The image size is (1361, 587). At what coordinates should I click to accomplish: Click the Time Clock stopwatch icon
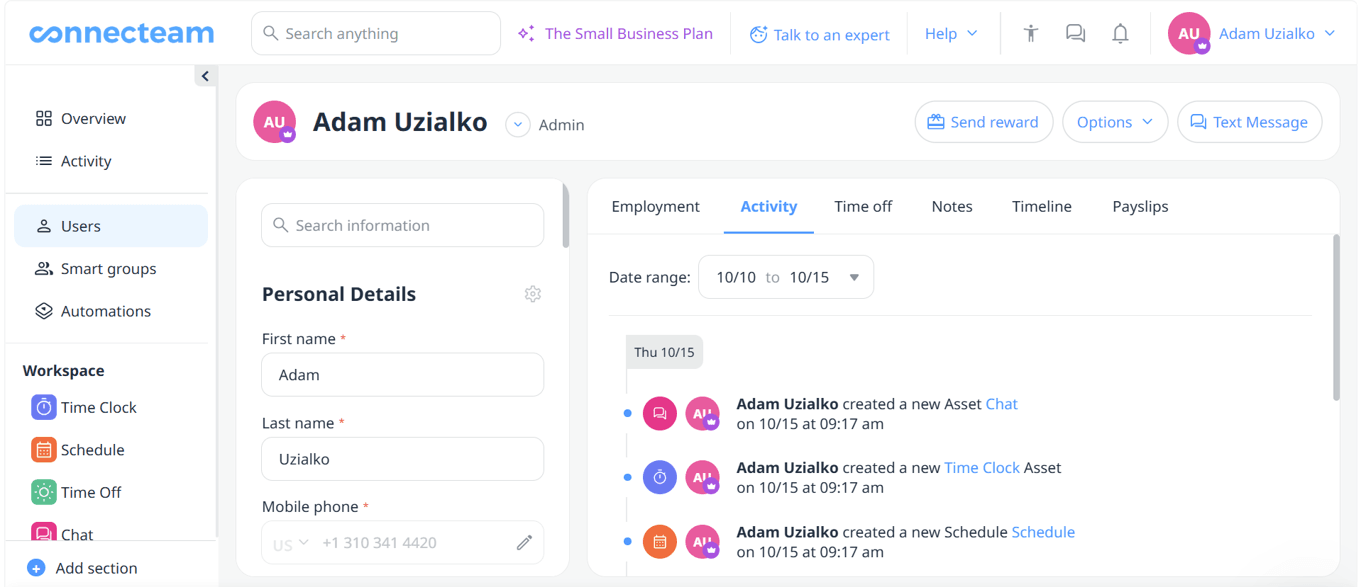43,407
